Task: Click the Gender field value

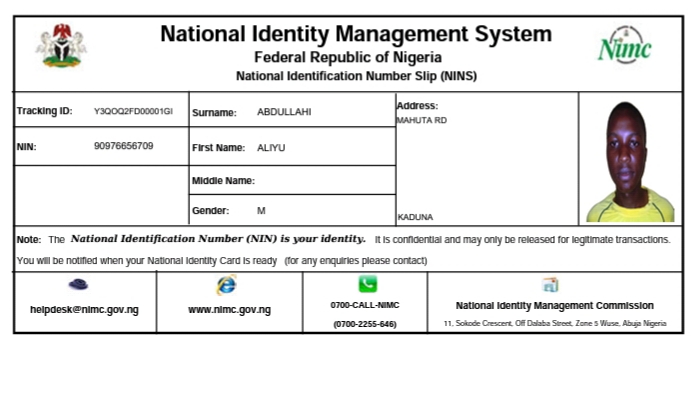Action: (261, 211)
